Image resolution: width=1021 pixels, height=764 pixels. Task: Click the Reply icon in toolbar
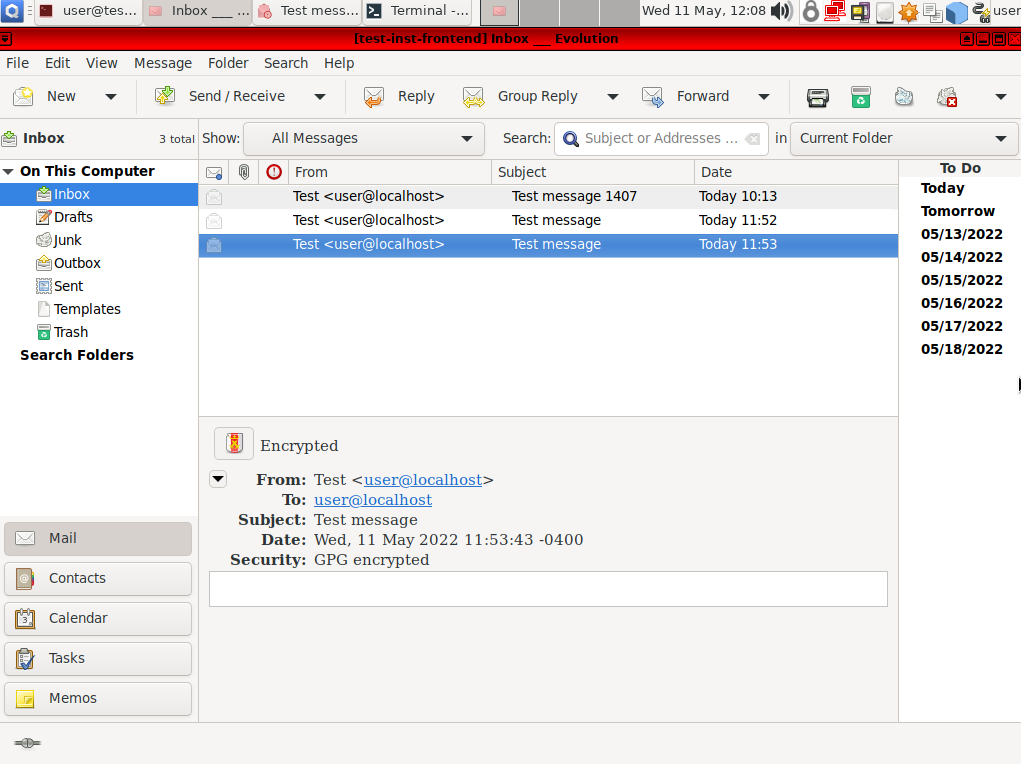tap(374, 96)
